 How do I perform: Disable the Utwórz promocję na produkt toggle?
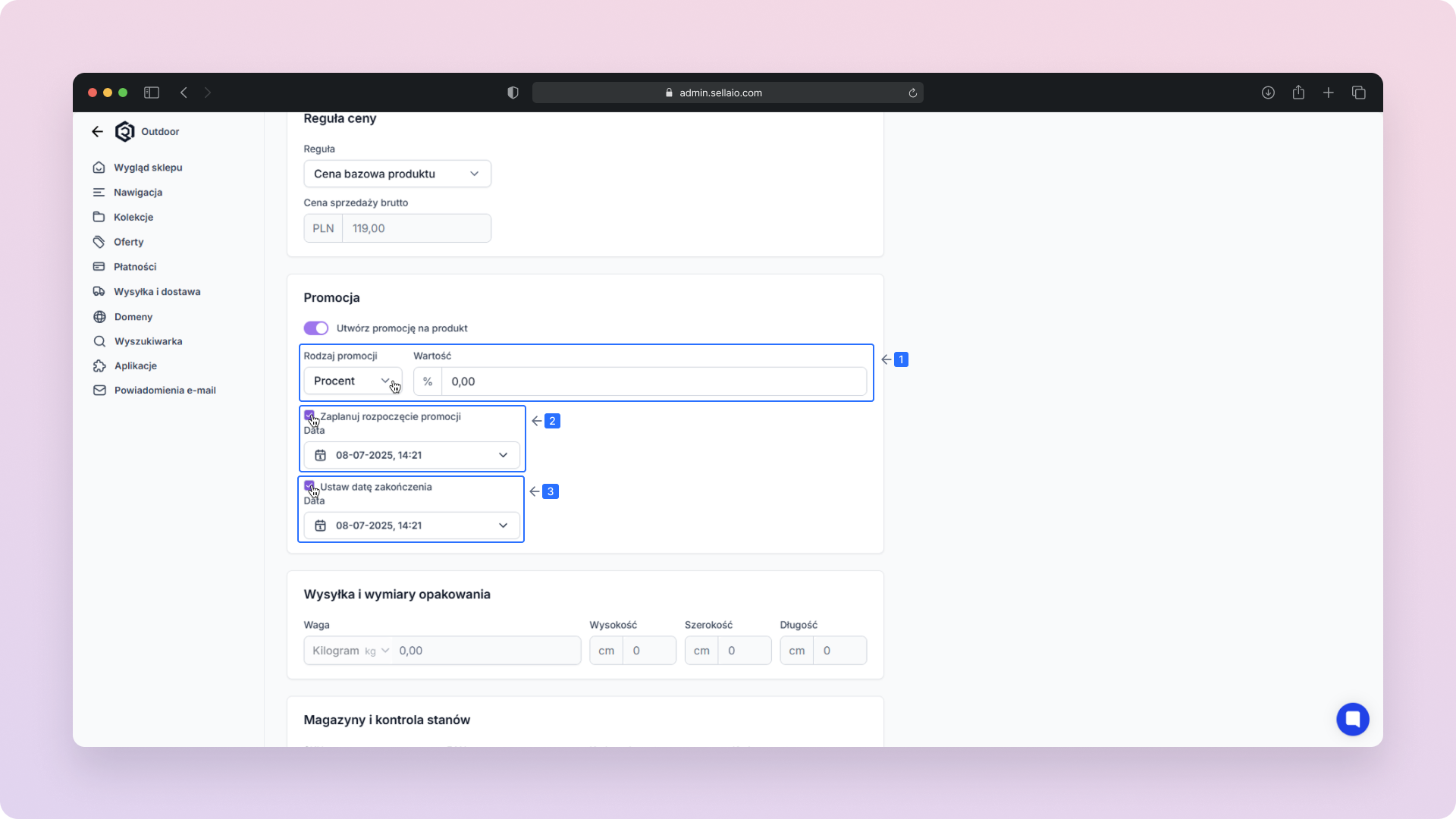[x=316, y=328]
